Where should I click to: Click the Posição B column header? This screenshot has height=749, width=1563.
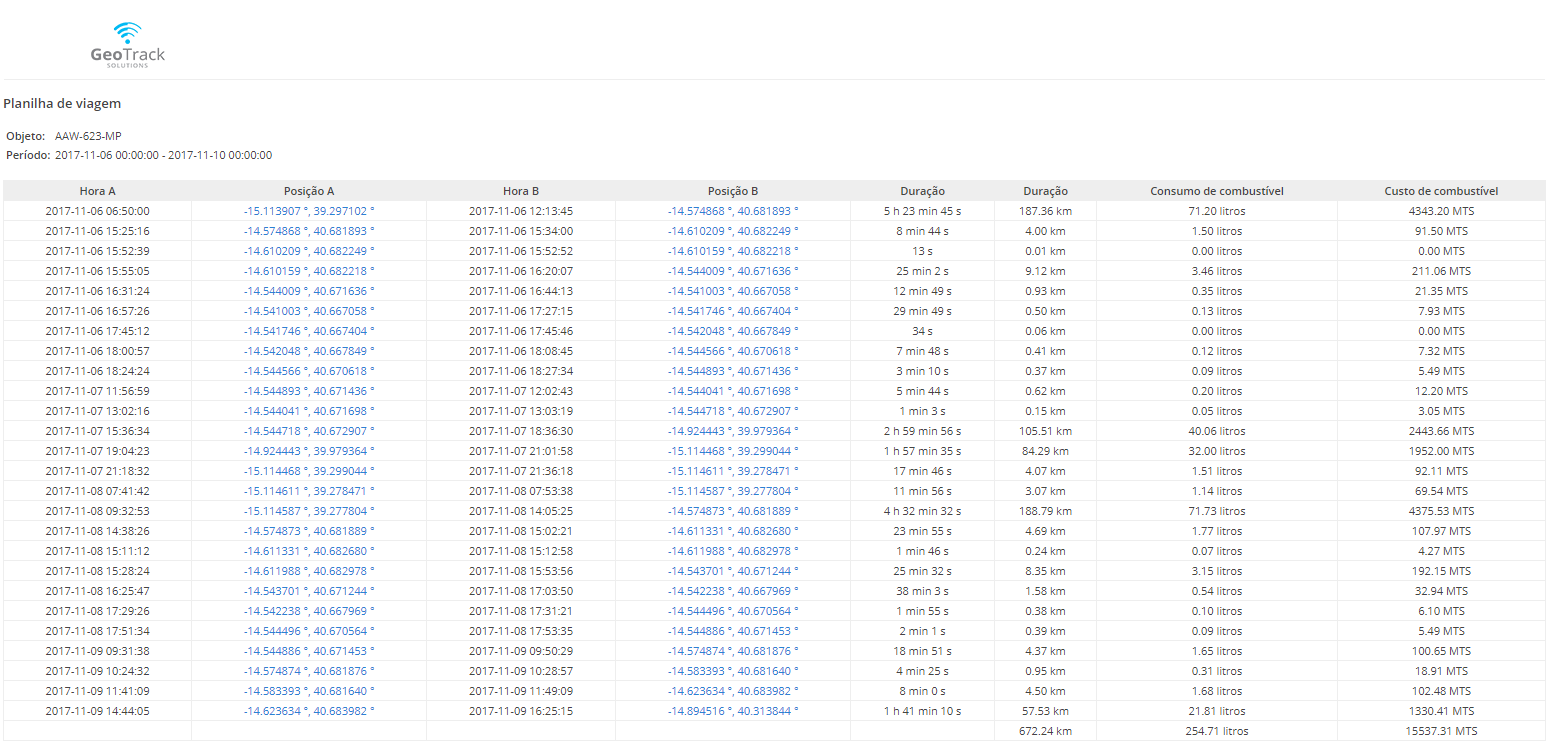click(x=732, y=191)
